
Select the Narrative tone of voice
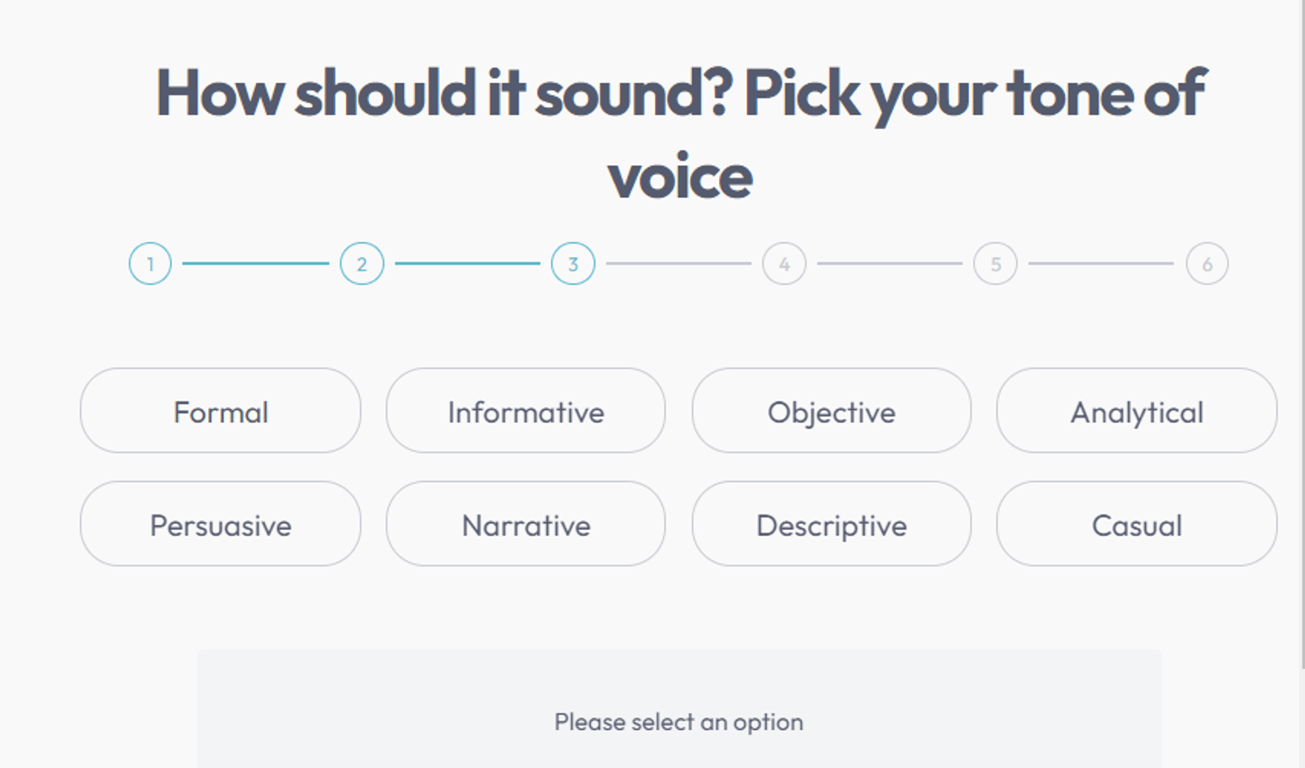tap(525, 524)
